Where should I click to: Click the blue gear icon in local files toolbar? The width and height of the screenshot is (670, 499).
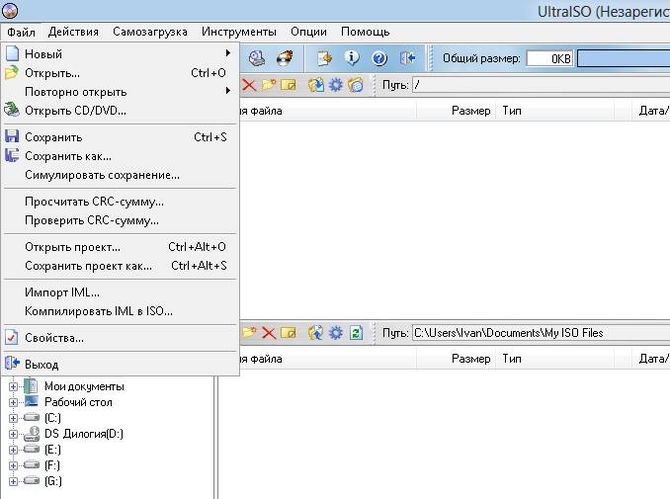(x=335, y=332)
